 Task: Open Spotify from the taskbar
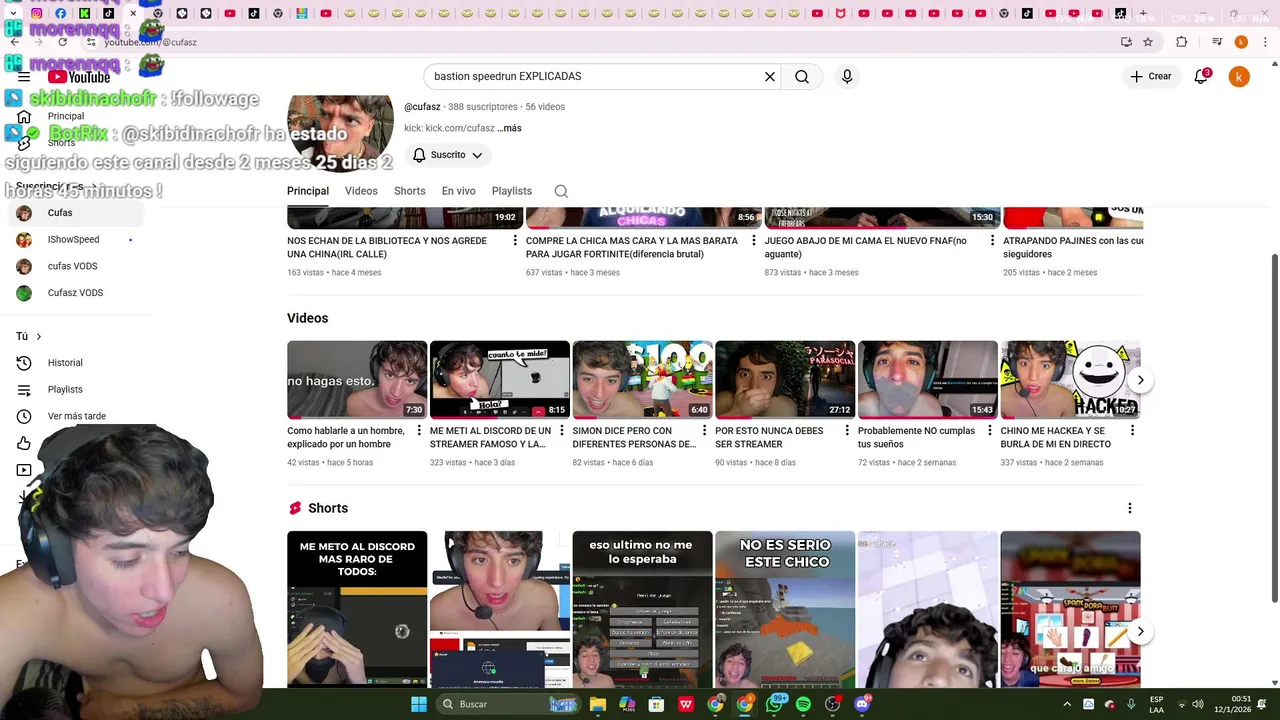pos(803,704)
